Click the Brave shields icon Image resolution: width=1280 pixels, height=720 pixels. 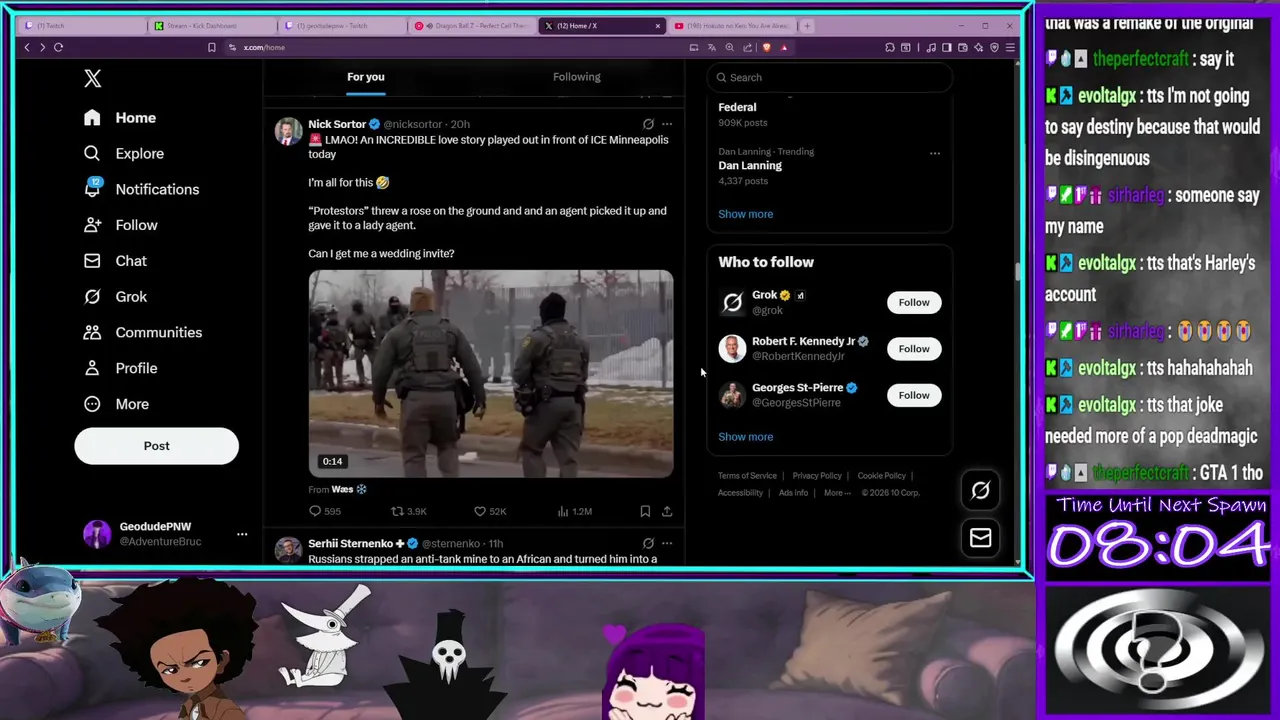[x=767, y=47]
